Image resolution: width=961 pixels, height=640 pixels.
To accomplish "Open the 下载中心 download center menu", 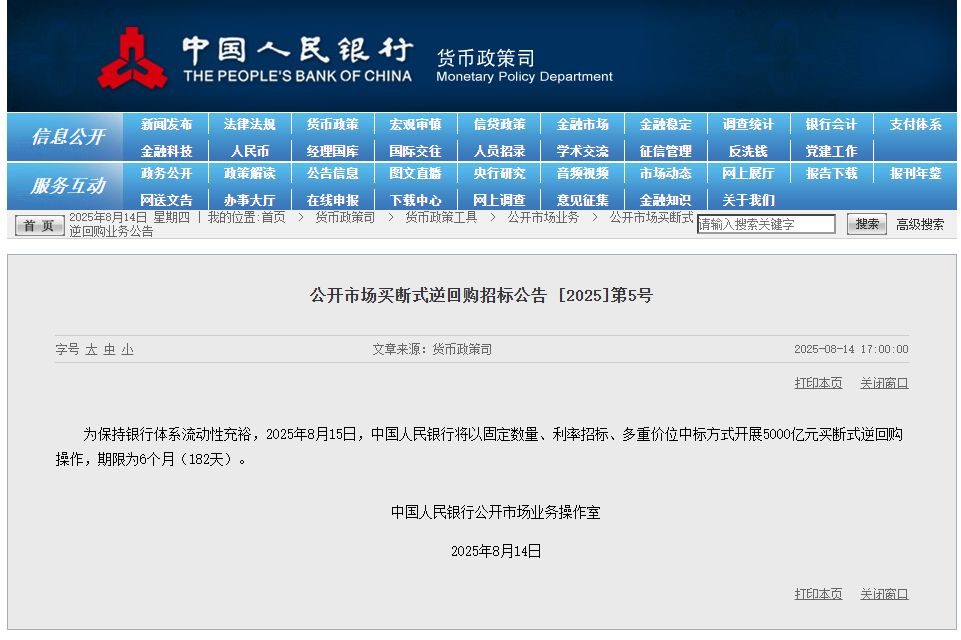I will coord(415,199).
